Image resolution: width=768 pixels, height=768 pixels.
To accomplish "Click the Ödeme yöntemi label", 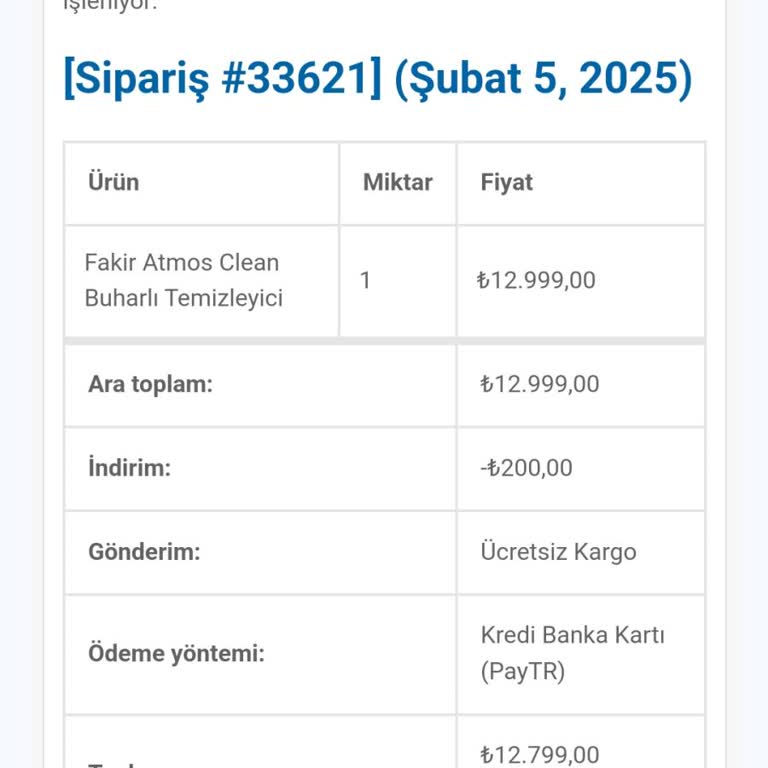I will tap(176, 654).
